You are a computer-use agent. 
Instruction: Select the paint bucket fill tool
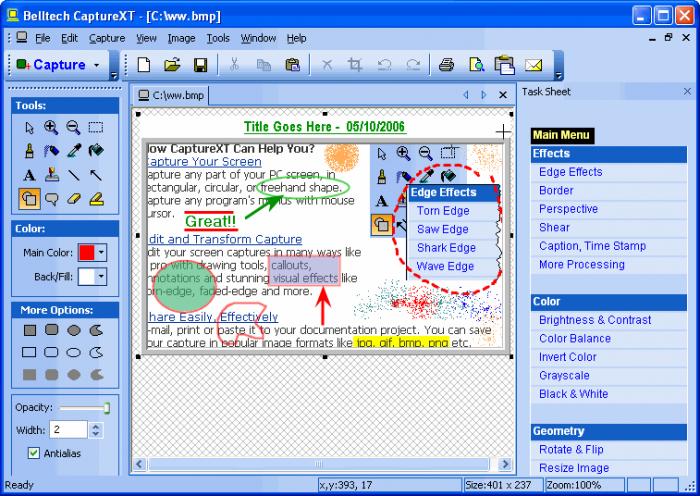pyautogui.click(x=96, y=151)
